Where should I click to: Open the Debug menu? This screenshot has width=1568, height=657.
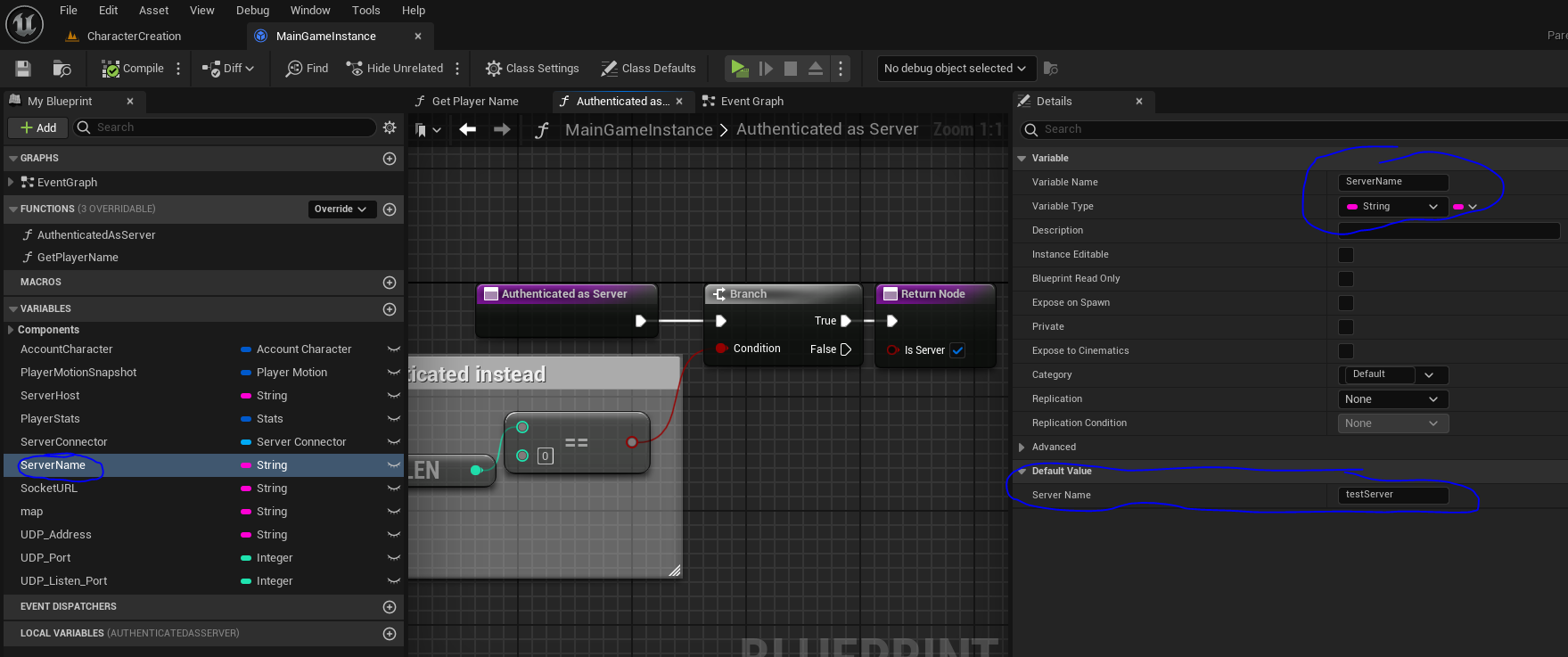(253, 11)
